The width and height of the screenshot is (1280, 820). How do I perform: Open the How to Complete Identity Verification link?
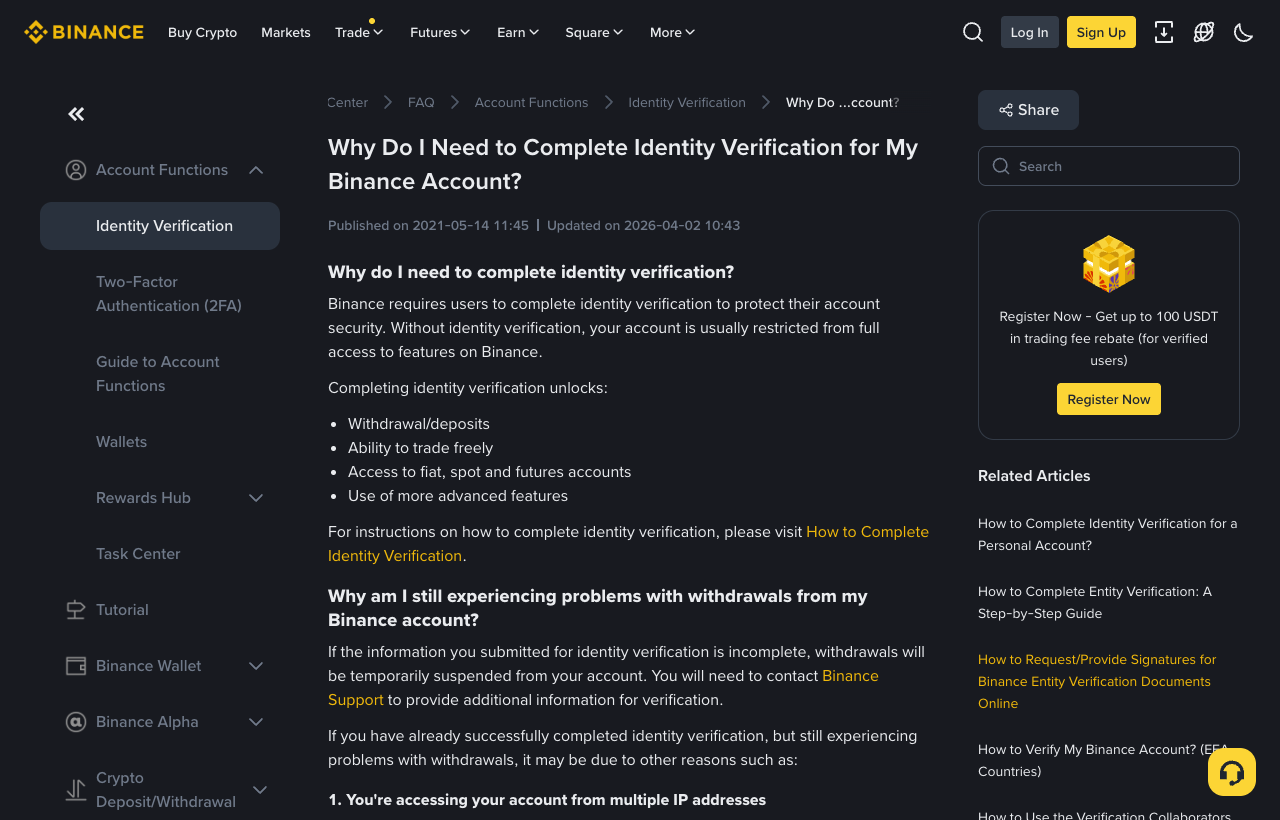[x=628, y=544]
